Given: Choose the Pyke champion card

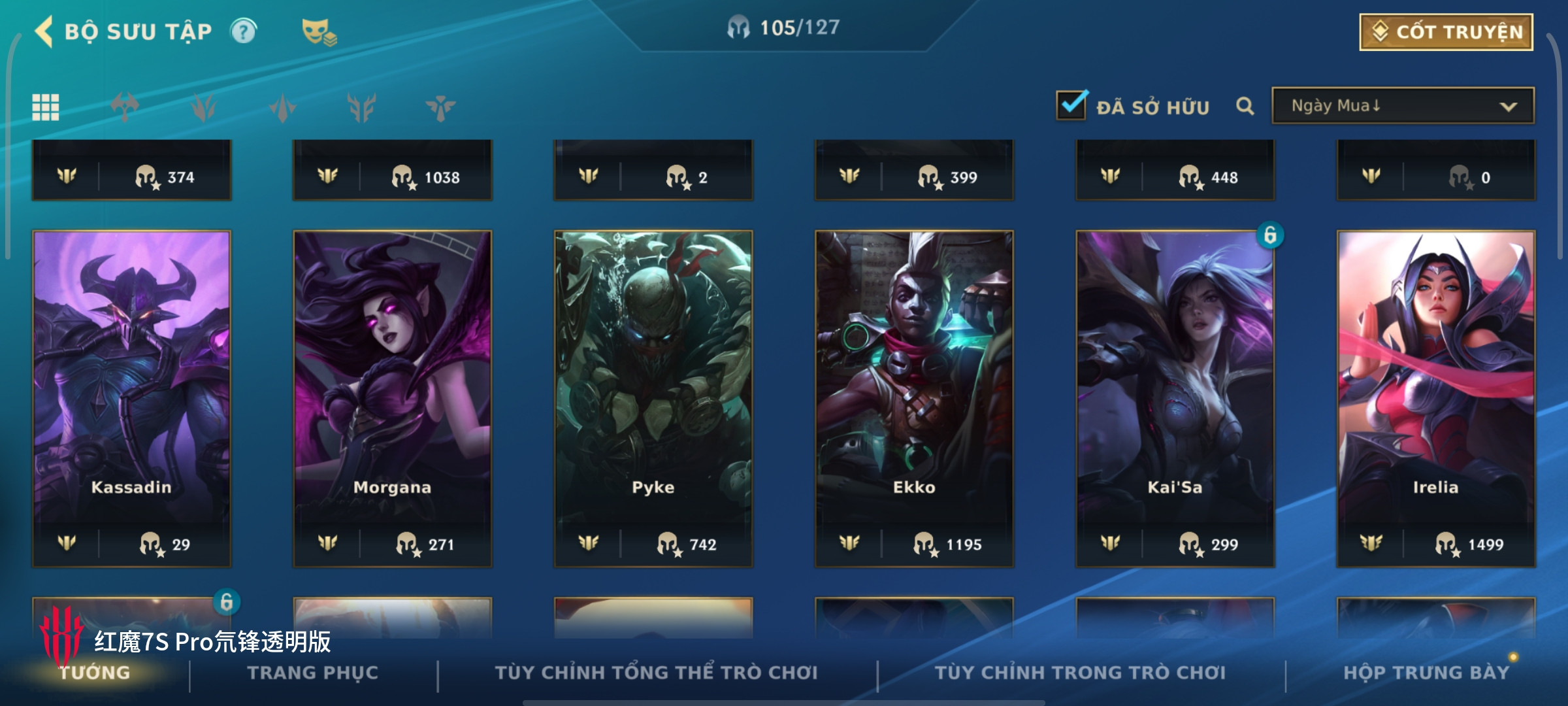Looking at the screenshot, I should pyautogui.click(x=653, y=399).
